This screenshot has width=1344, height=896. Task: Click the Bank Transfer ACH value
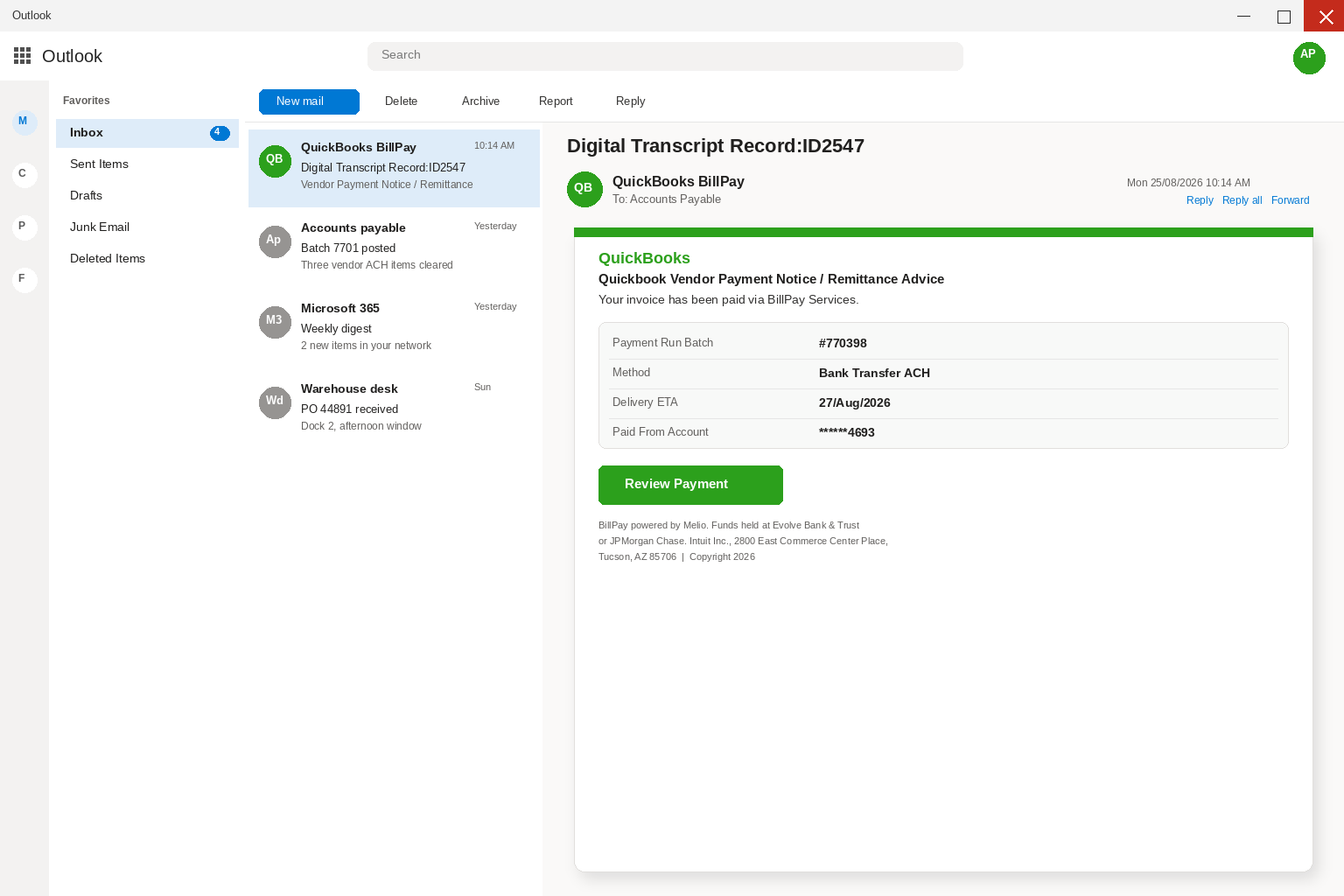pyautogui.click(x=874, y=373)
